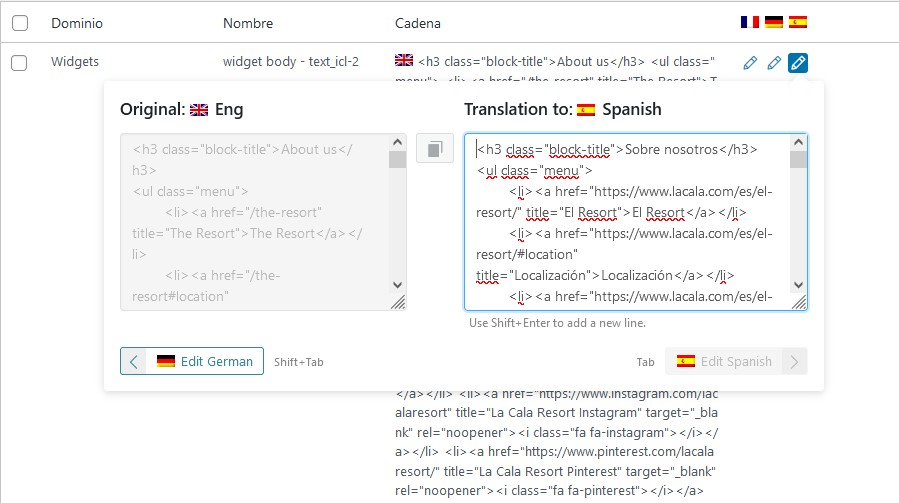Image resolution: width=899 pixels, height=503 pixels.
Task: Check the Widgets row checkbox
Action: click(x=19, y=63)
